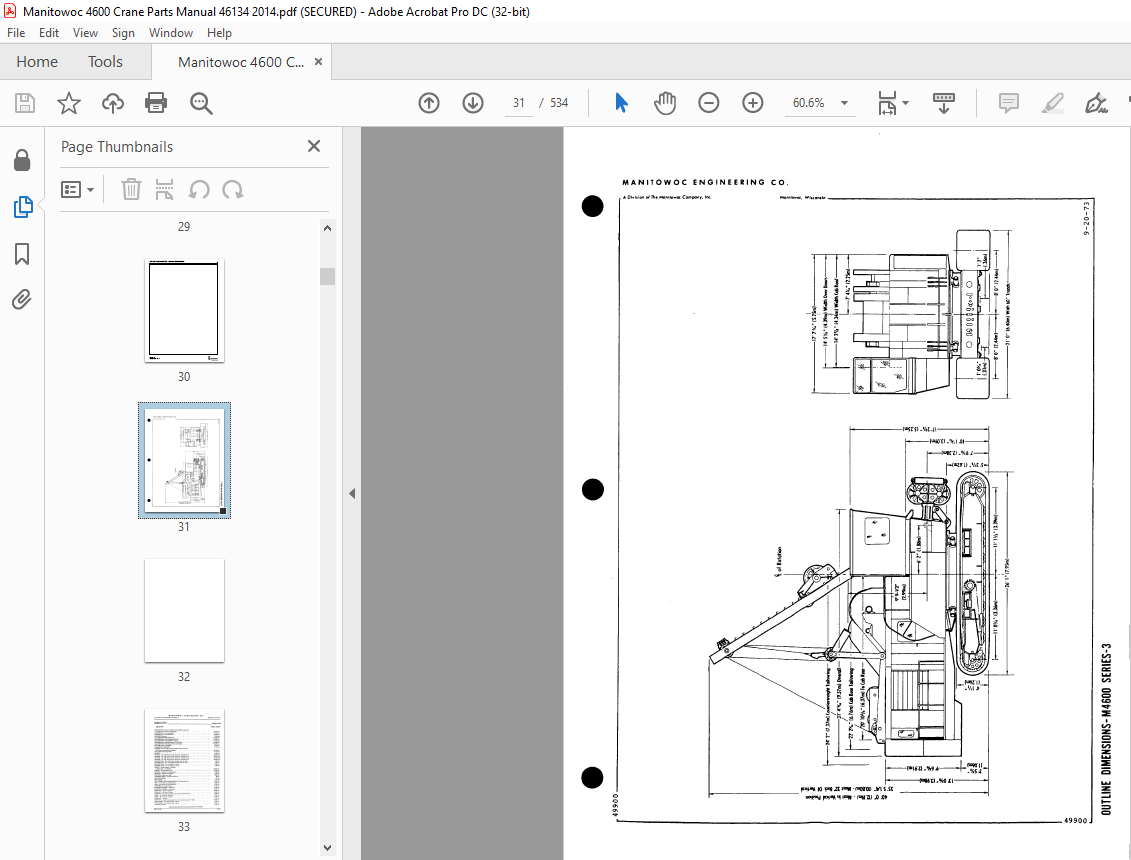Close the Page Thumbnails panel
1131x860 pixels.
tap(314, 146)
